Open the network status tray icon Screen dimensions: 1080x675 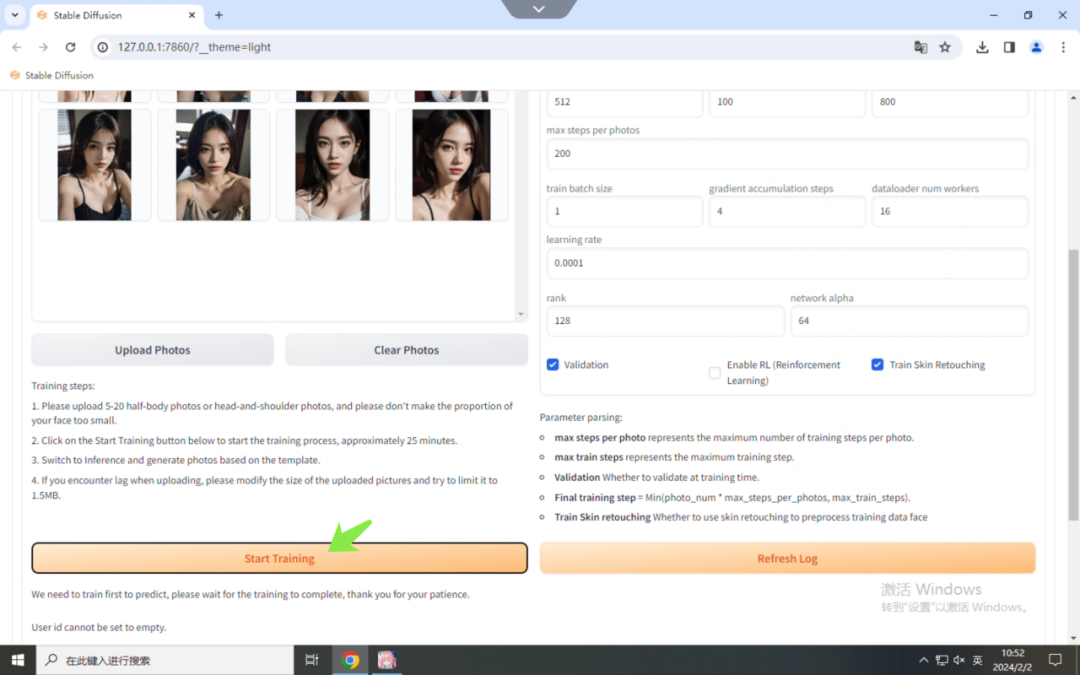click(x=942, y=660)
